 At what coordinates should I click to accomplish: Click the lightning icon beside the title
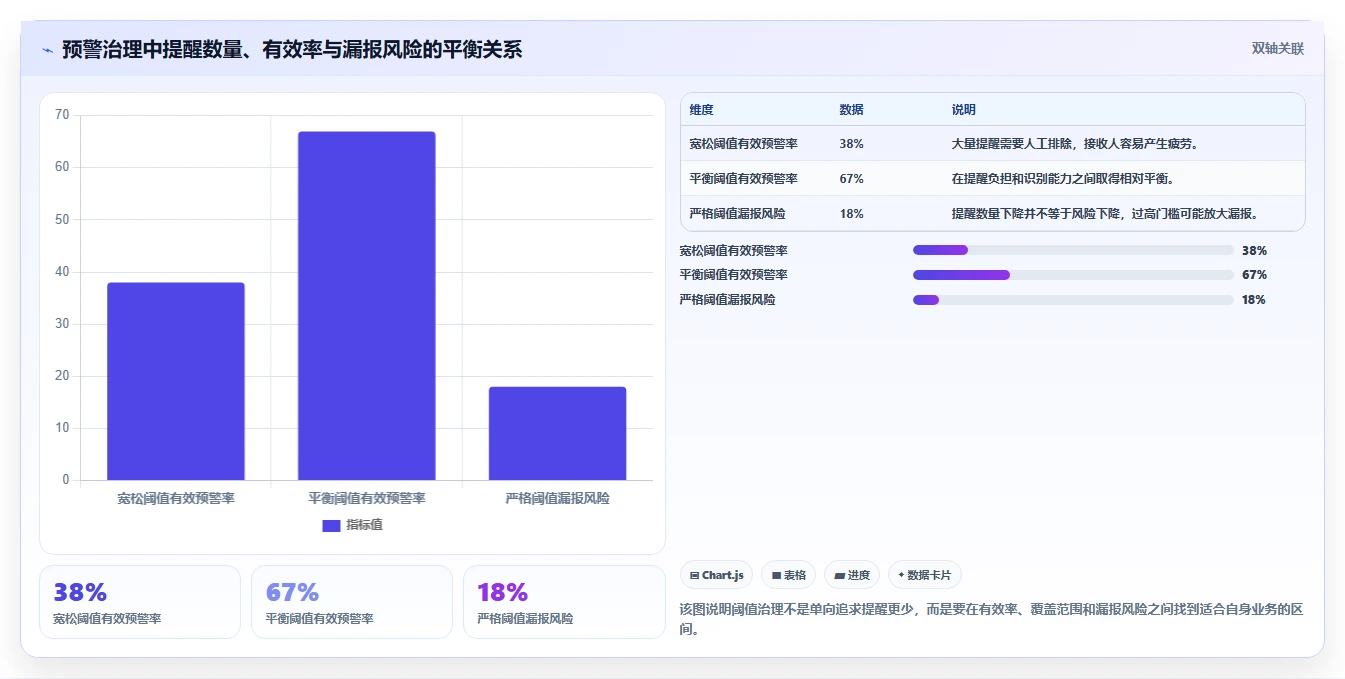click(x=48, y=50)
